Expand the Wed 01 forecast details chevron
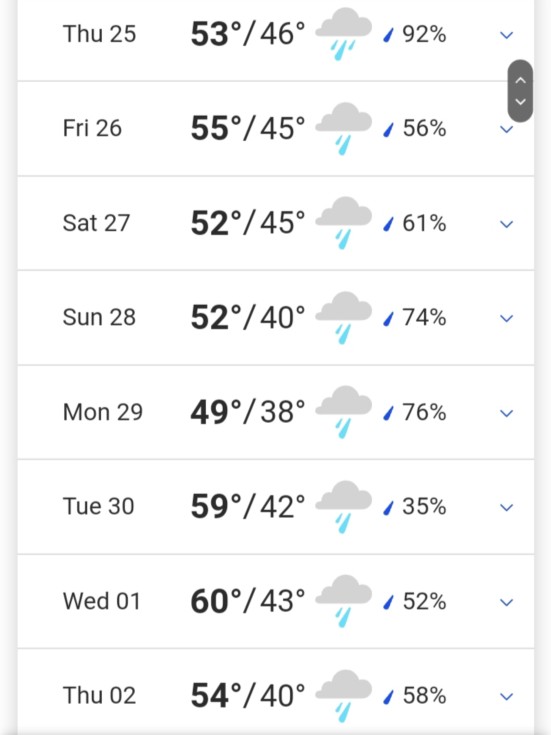 click(x=506, y=602)
